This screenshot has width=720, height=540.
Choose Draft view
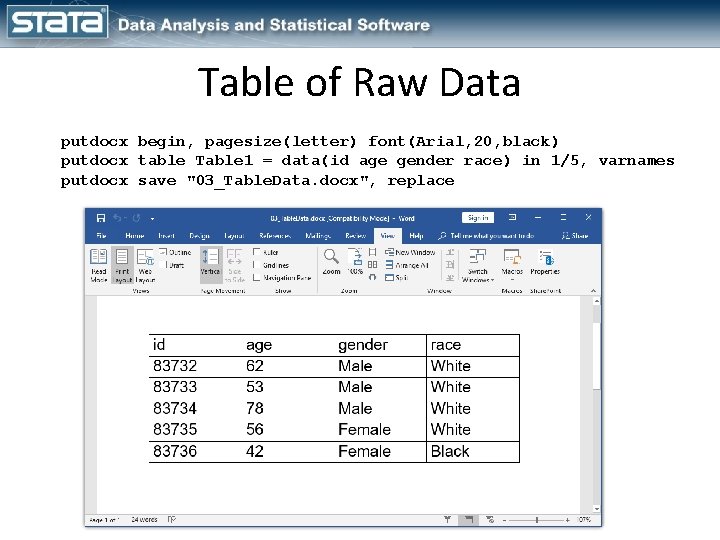click(173, 265)
